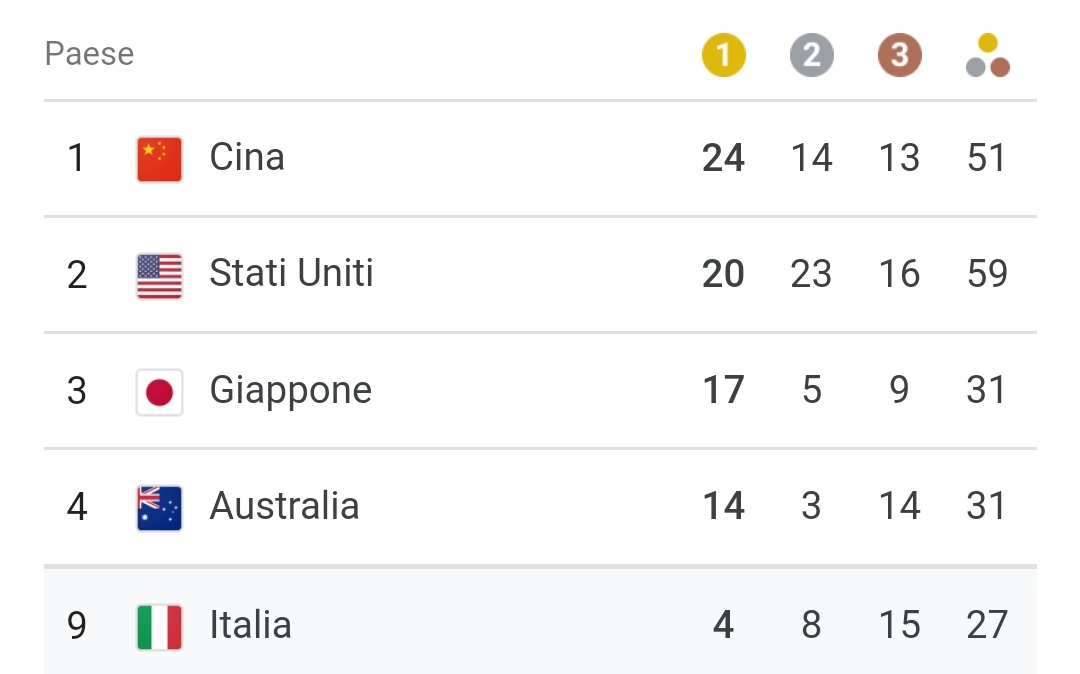The width and height of the screenshot is (1080, 674).
Task: Click the Paese column header
Action: pyautogui.click(x=89, y=54)
